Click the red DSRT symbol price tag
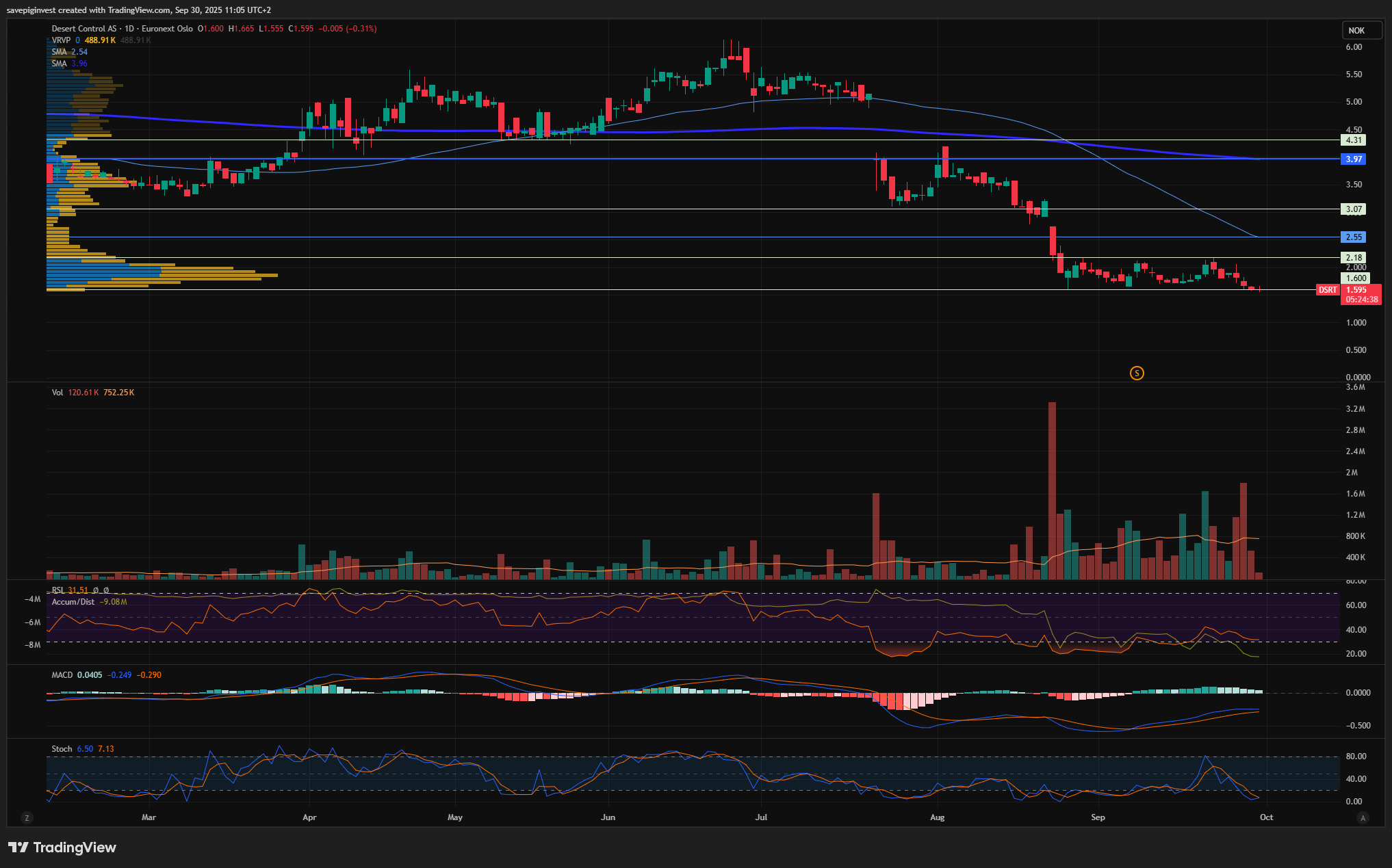Screen dimensions: 1392x868 (1327, 290)
